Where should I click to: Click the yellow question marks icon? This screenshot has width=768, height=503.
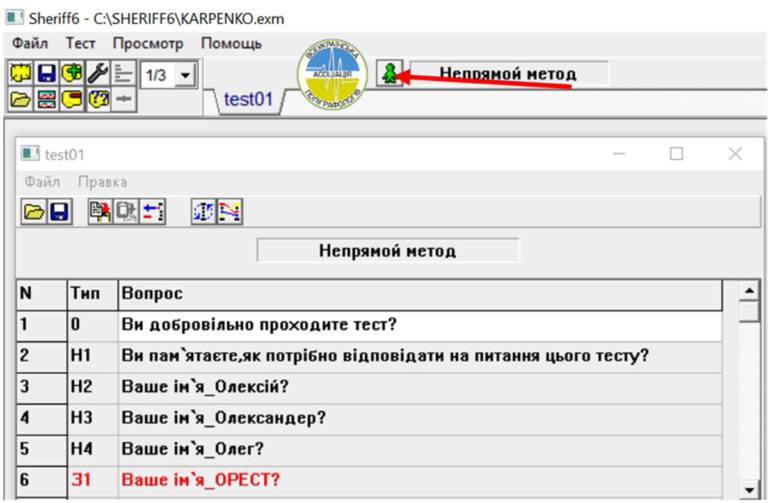pyautogui.click(x=97, y=99)
